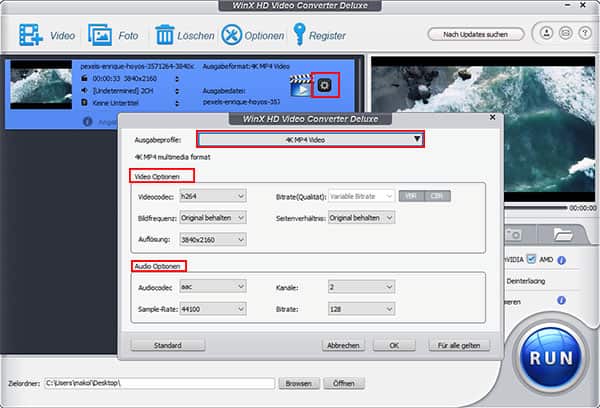Screen dimensions: 600x408
Task: Click the Register key icon
Action: tap(299, 34)
